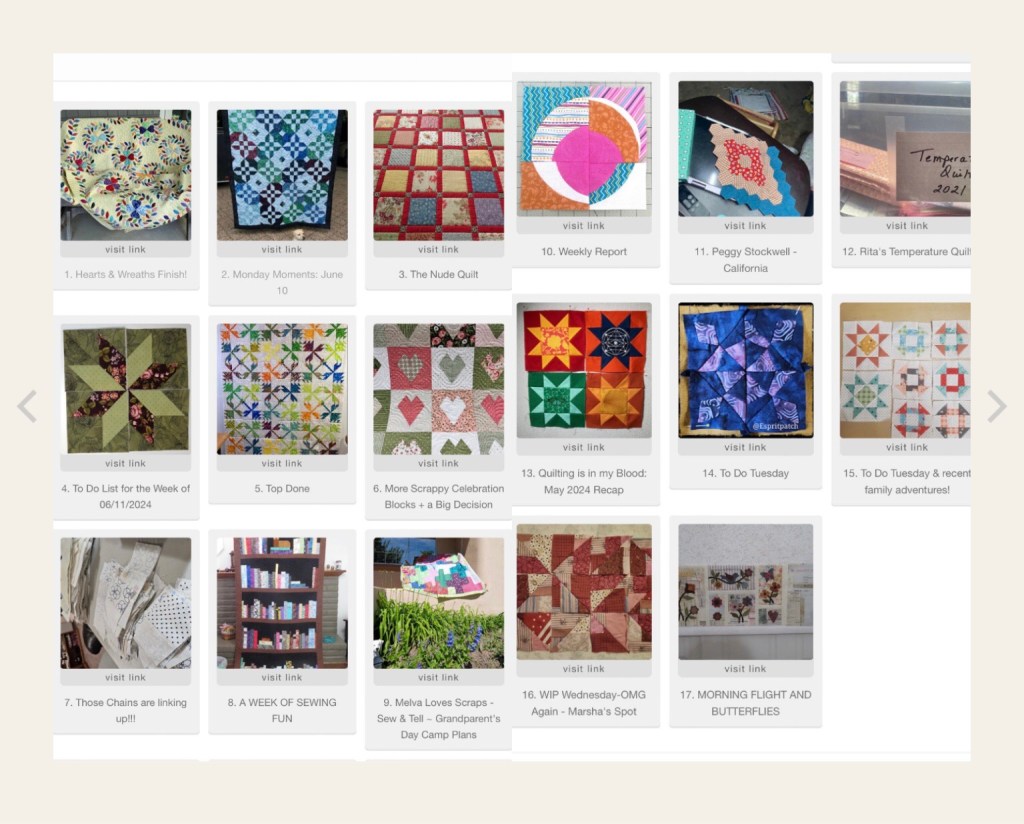Click visit link under family adventures entry
Image resolution: width=1024 pixels, height=824 pixels.
(x=905, y=447)
